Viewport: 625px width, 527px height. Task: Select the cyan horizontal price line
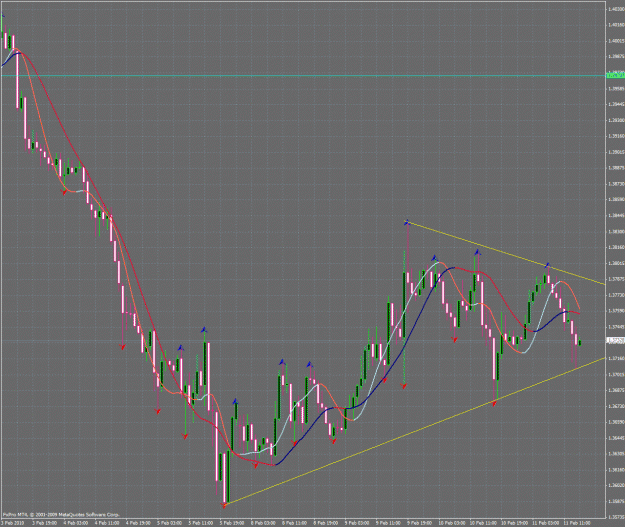pyautogui.click(x=303, y=75)
